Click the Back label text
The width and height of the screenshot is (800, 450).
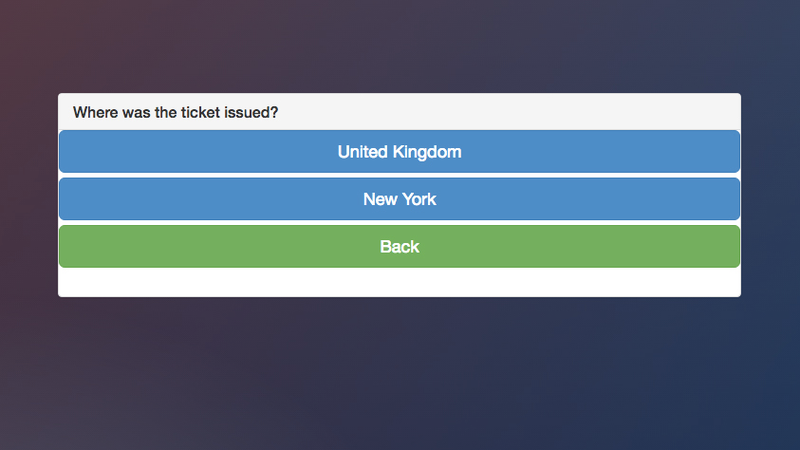tap(399, 247)
